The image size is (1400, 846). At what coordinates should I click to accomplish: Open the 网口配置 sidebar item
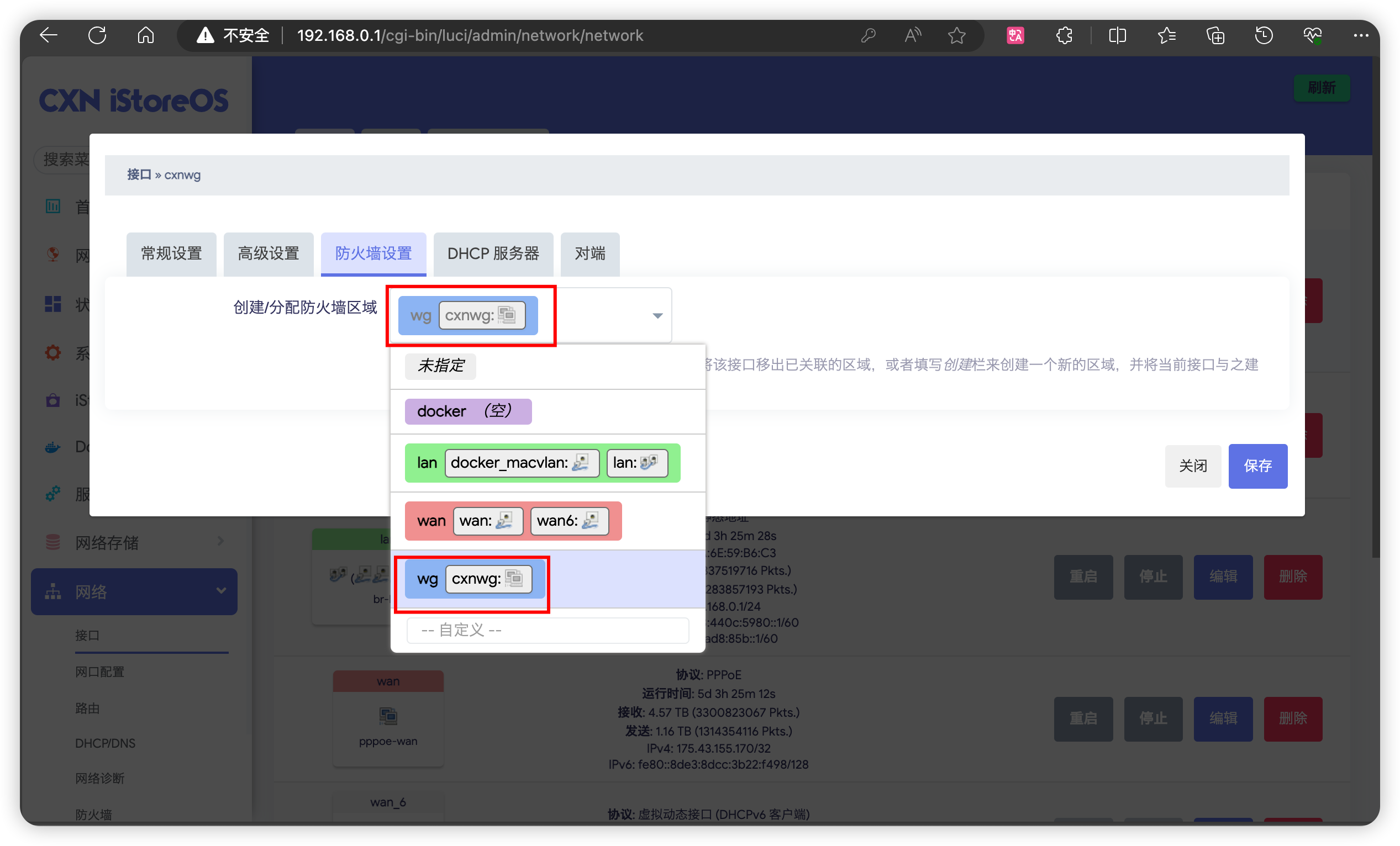tap(99, 671)
